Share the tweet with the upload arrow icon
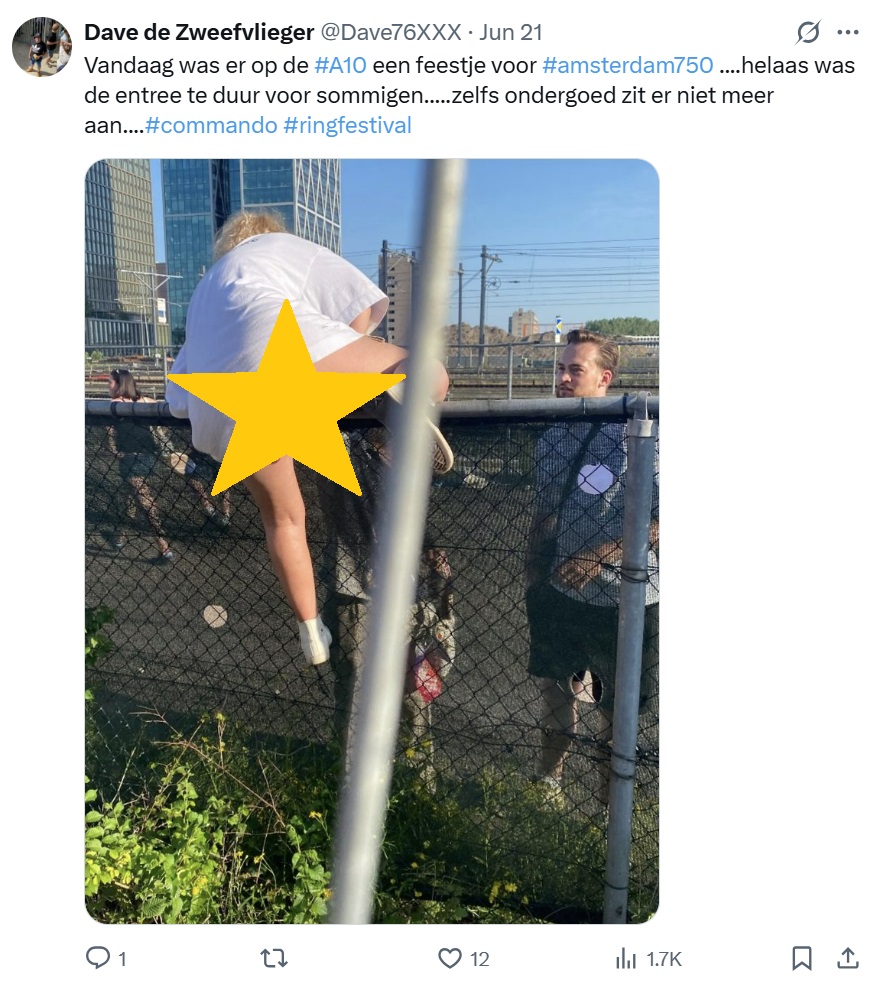 (x=848, y=958)
